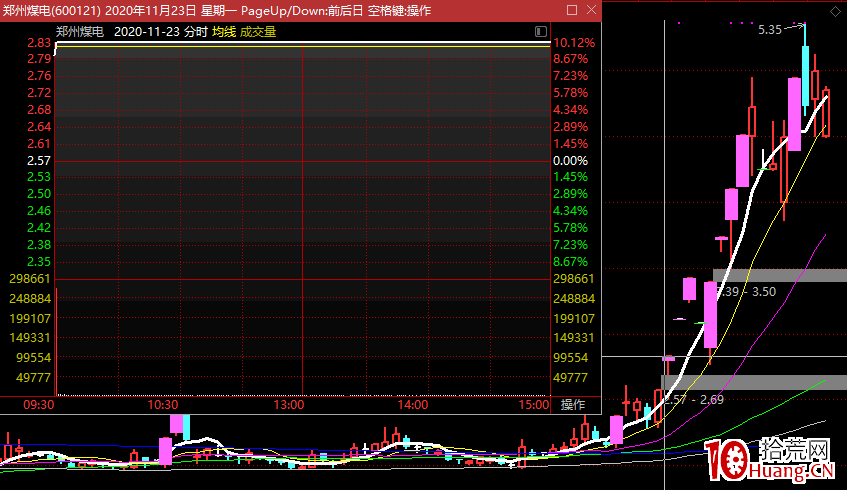The height and width of the screenshot is (490, 847).
Task: Click the 13:00 time axis label
Action: tap(288, 405)
